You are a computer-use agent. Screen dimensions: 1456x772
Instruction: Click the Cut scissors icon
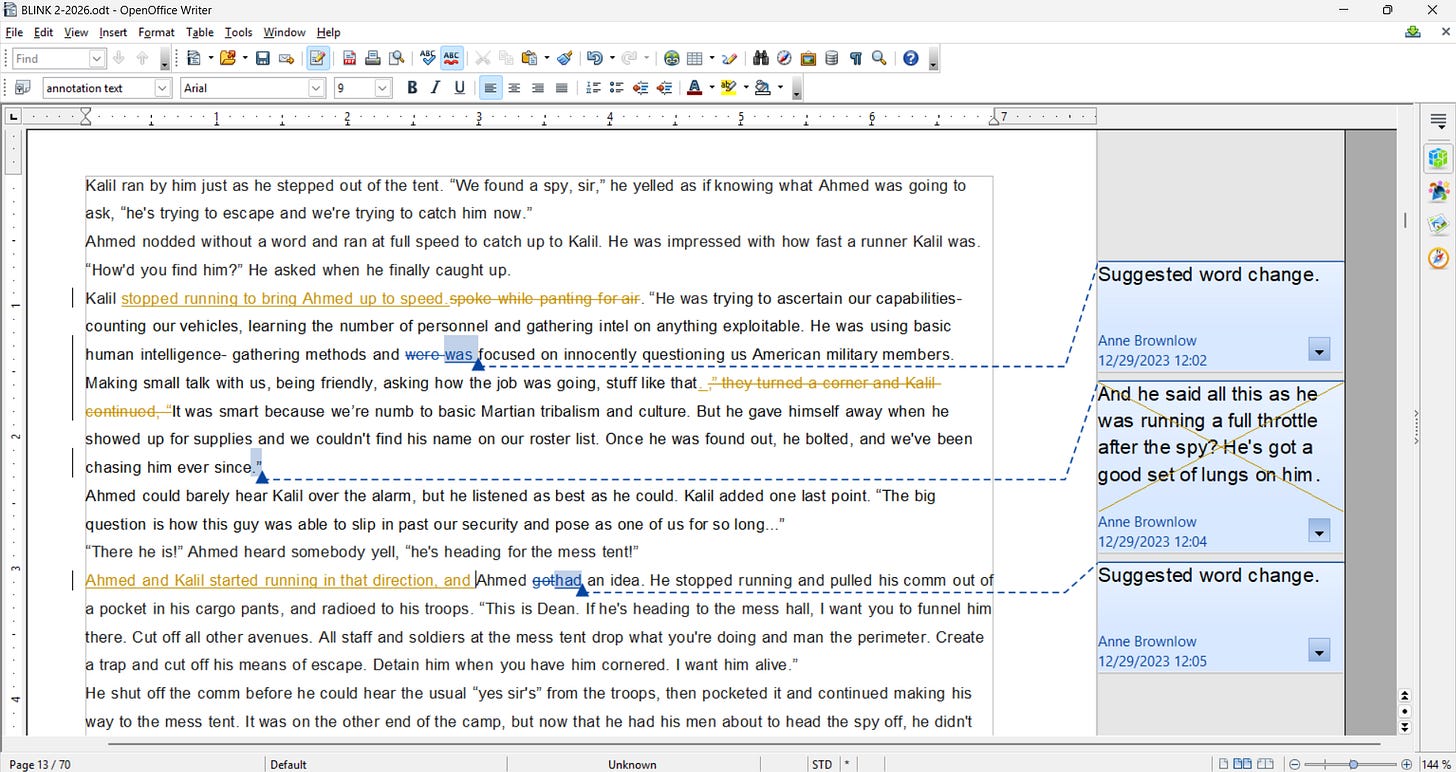pos(482,59)
